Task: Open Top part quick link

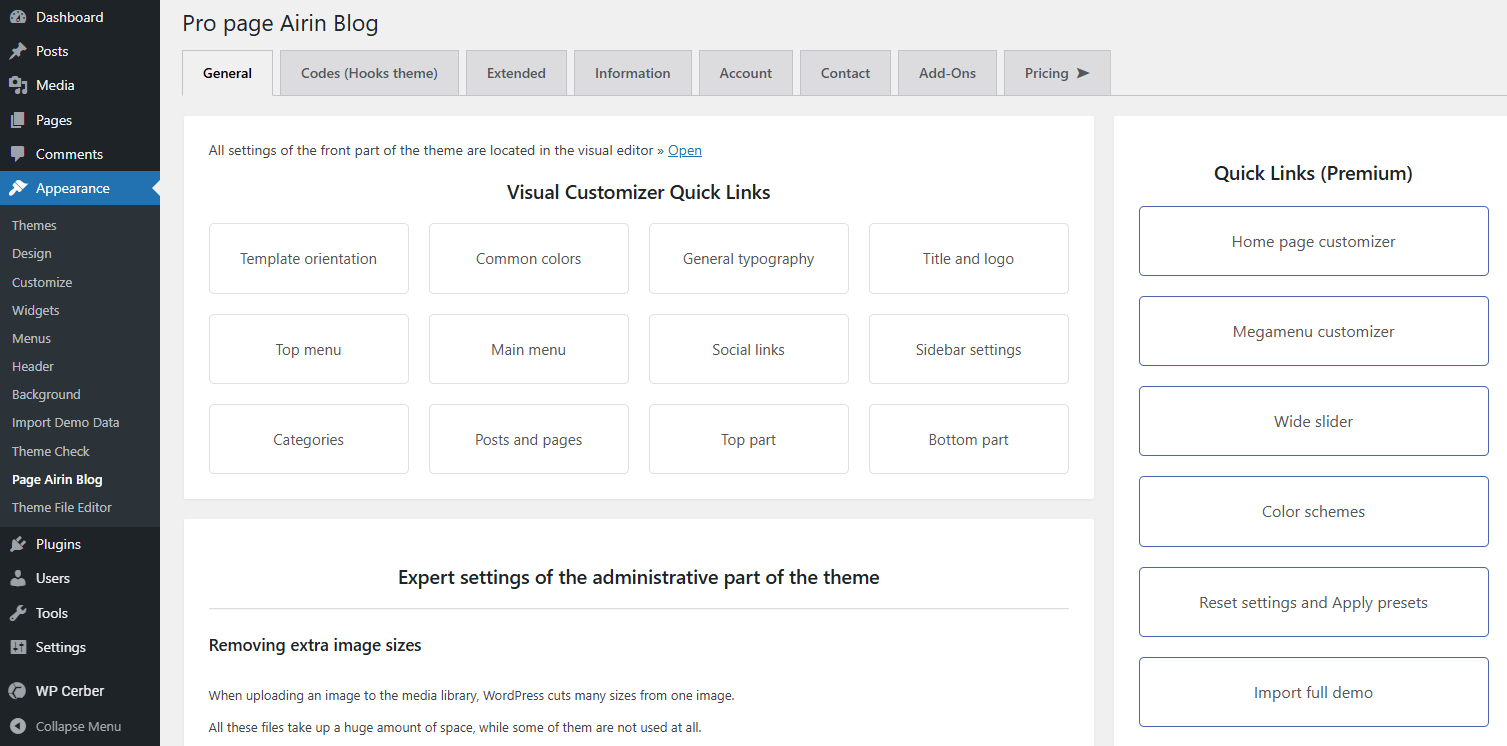Action: (749, 439)
